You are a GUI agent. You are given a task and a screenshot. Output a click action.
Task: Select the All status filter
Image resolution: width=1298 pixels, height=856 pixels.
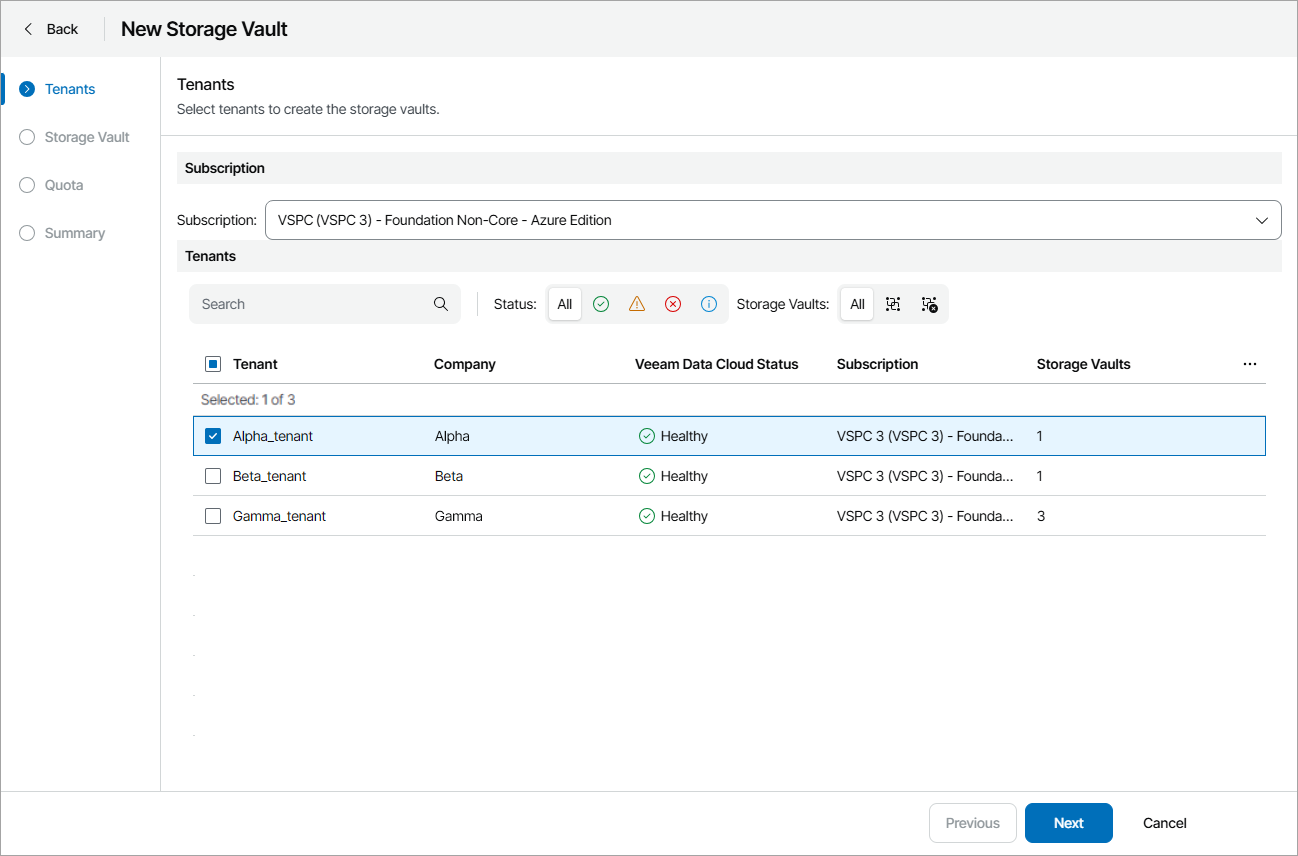coord(564,304)
